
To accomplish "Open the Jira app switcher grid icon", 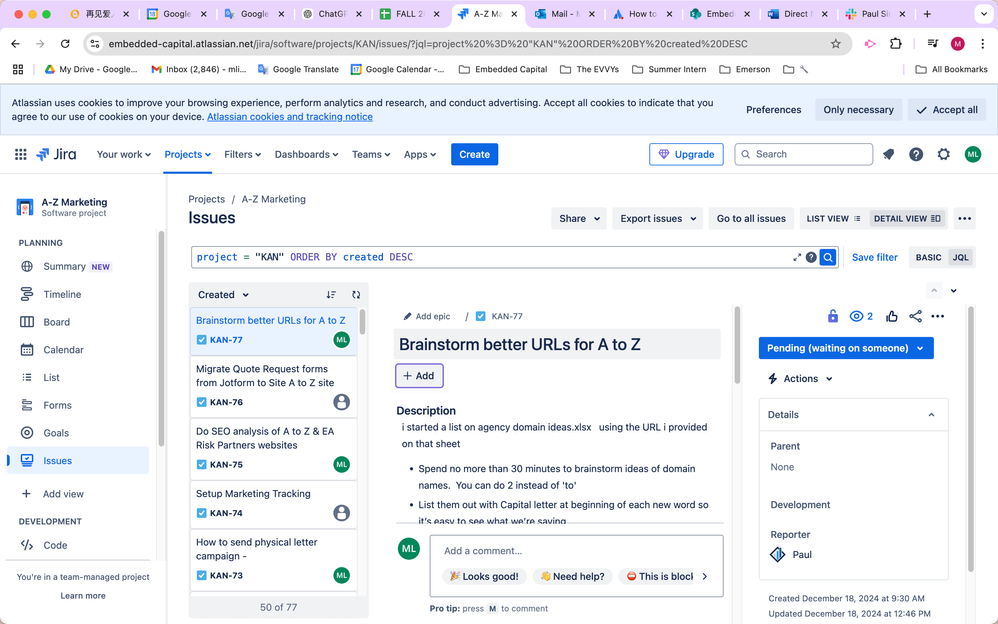I will (x=20, y=154).
